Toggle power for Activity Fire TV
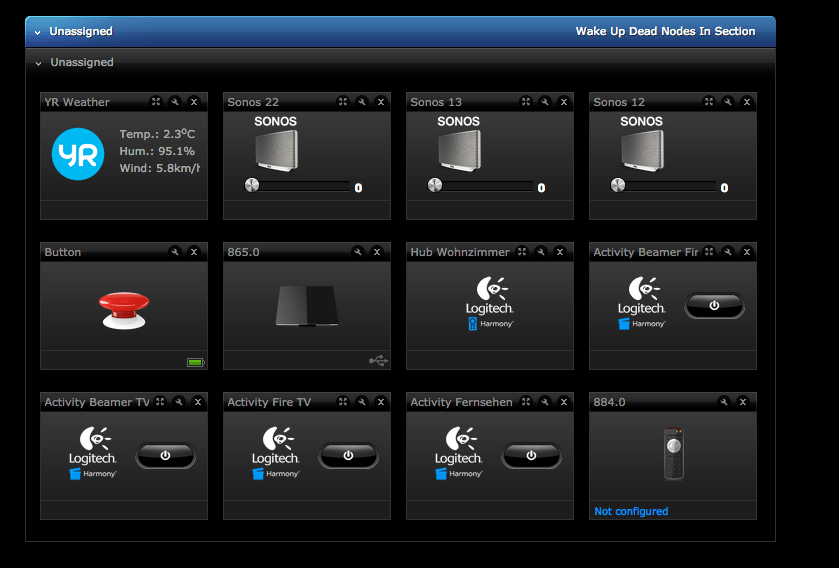 [348, 456]
